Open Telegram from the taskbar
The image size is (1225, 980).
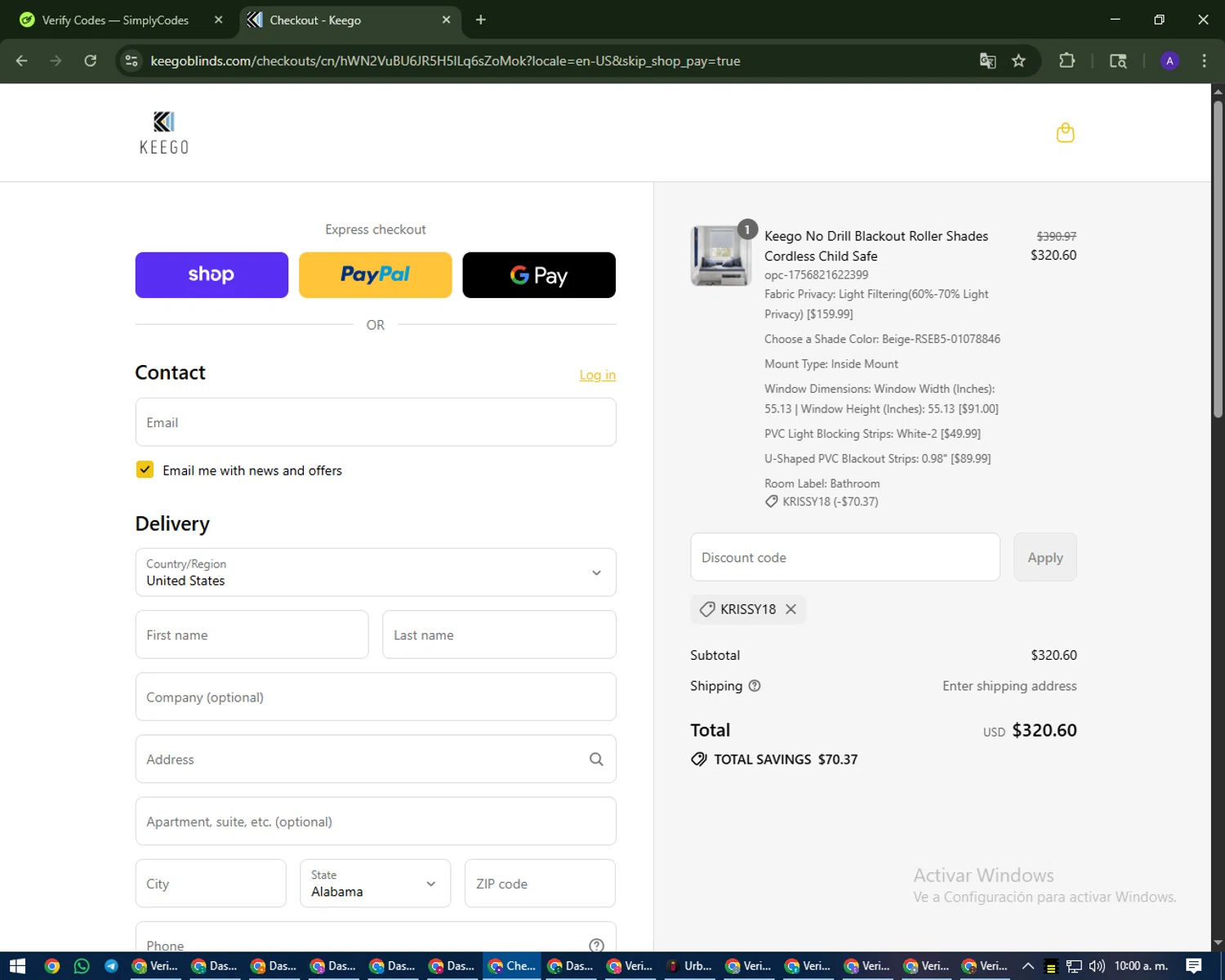pos(111,966)
